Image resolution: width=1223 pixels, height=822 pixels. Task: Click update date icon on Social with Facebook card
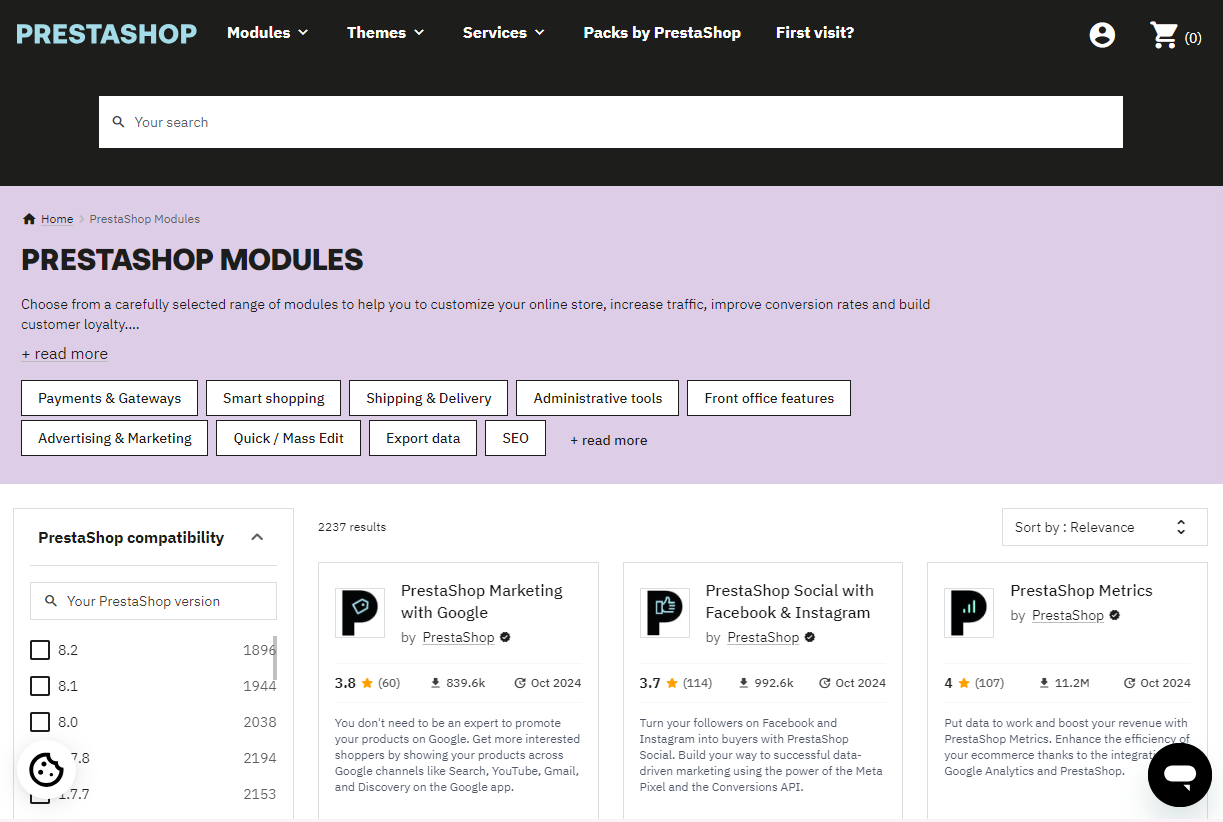coord(825,683)
